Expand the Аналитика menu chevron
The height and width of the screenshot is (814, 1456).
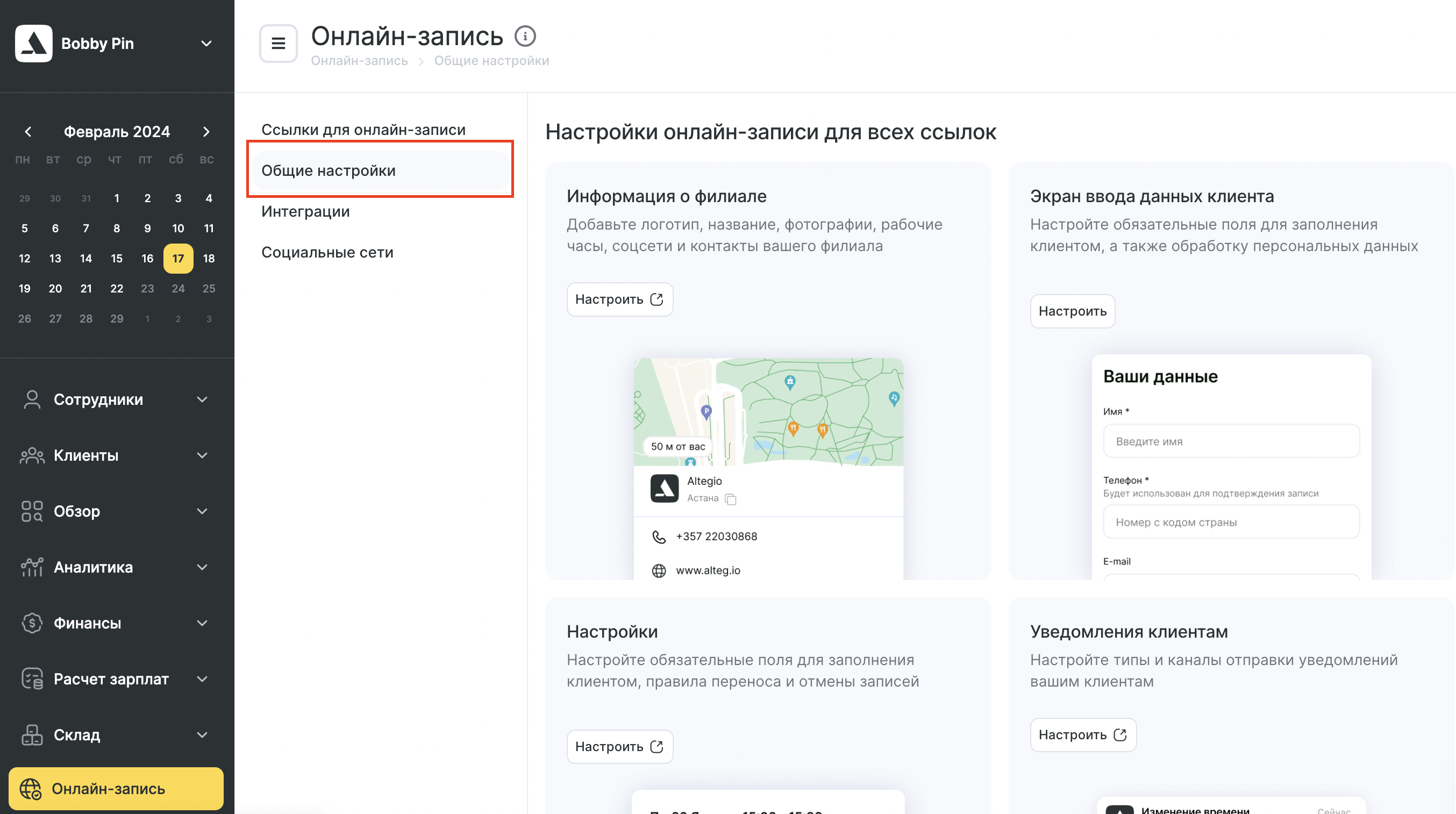202,568
